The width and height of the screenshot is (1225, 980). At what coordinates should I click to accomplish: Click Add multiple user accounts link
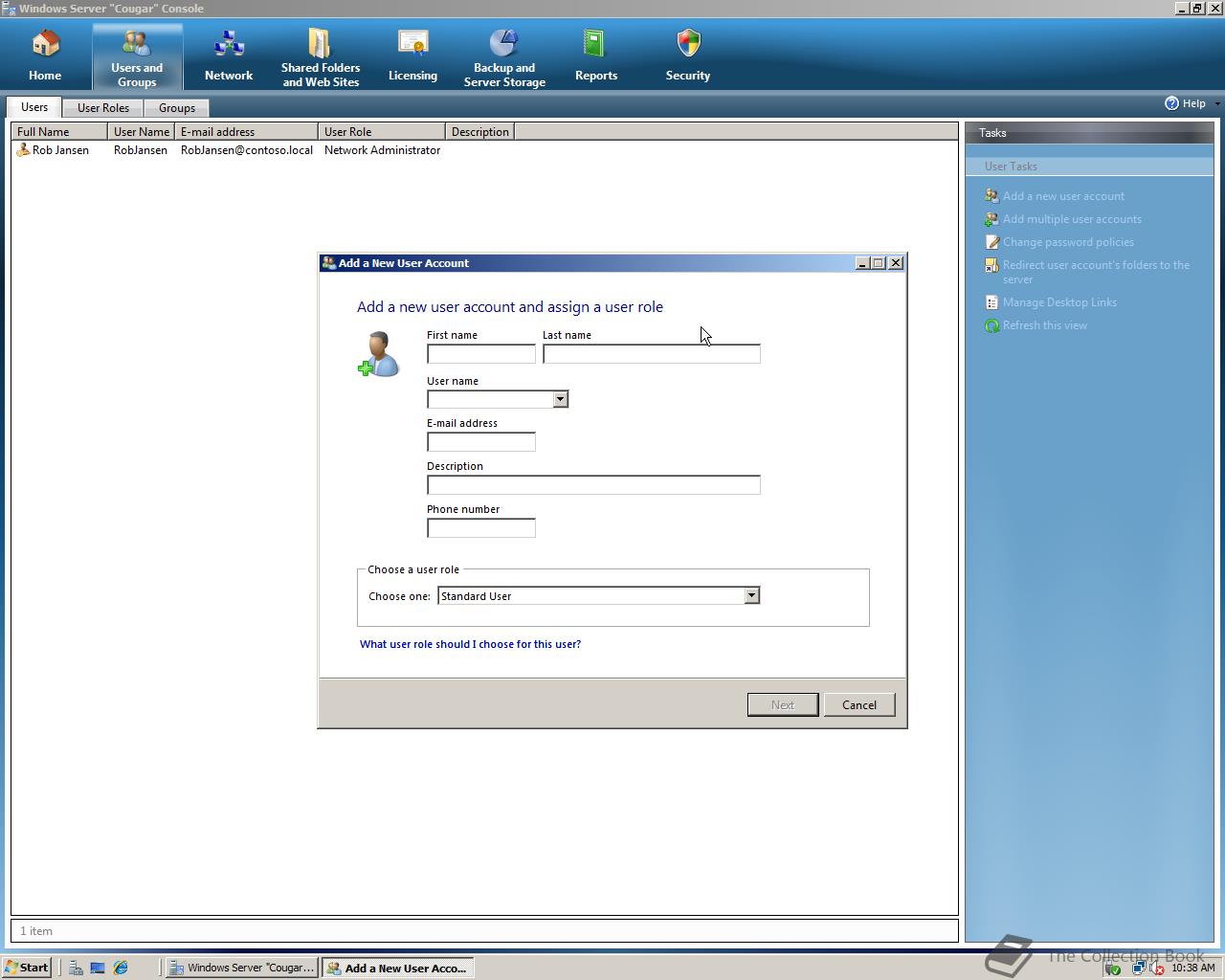(x=1072, y=219)
